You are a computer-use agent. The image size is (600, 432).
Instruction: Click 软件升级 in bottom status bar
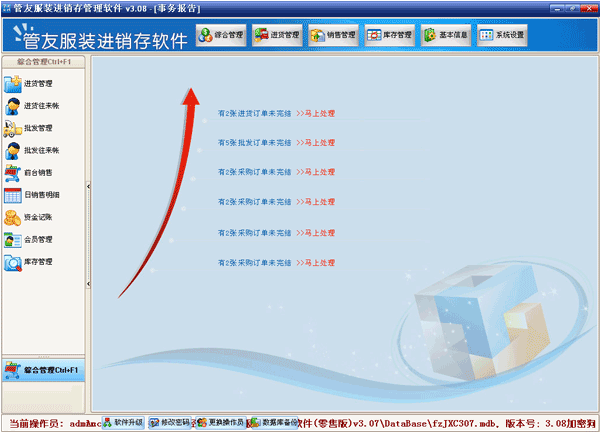124,422
